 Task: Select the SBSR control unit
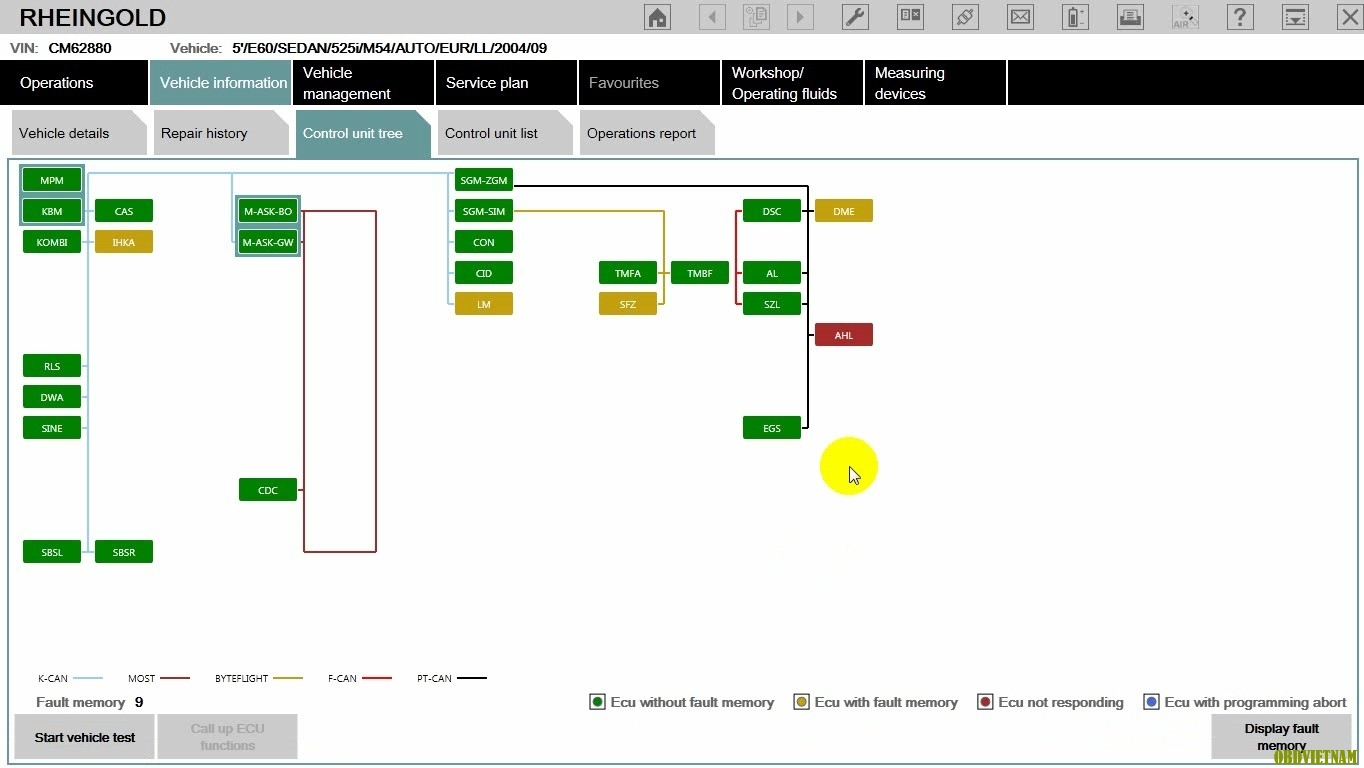pos(124,553)
